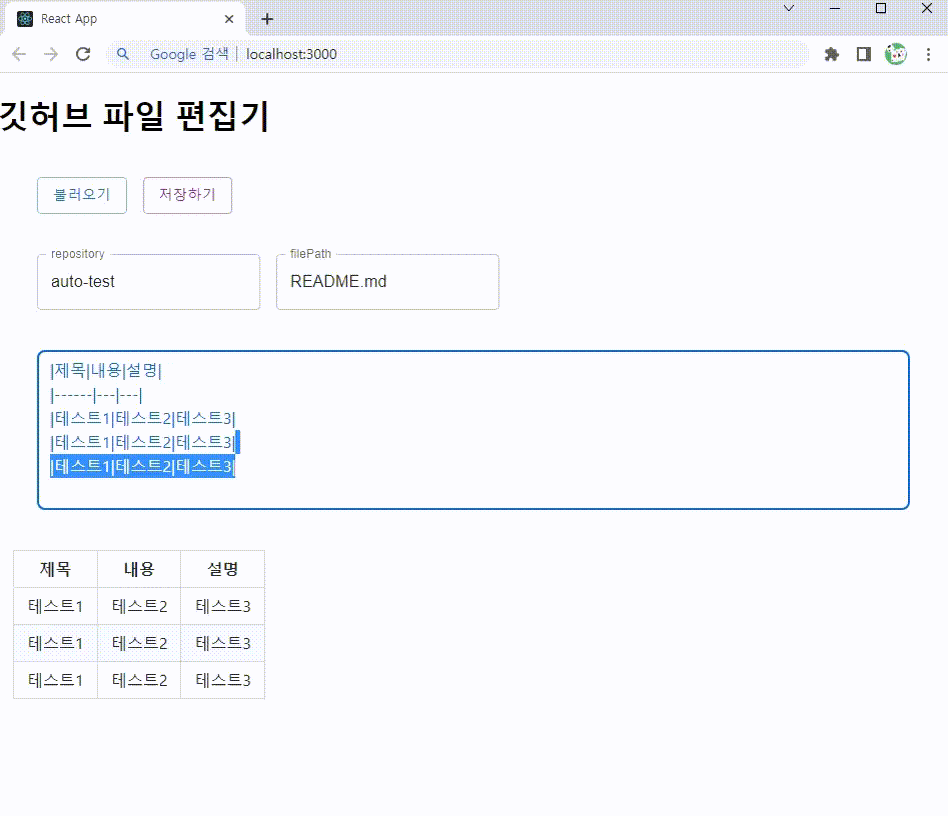Open the Chrome profile avatar
The image size is (948, 816).
click(895, 54)
